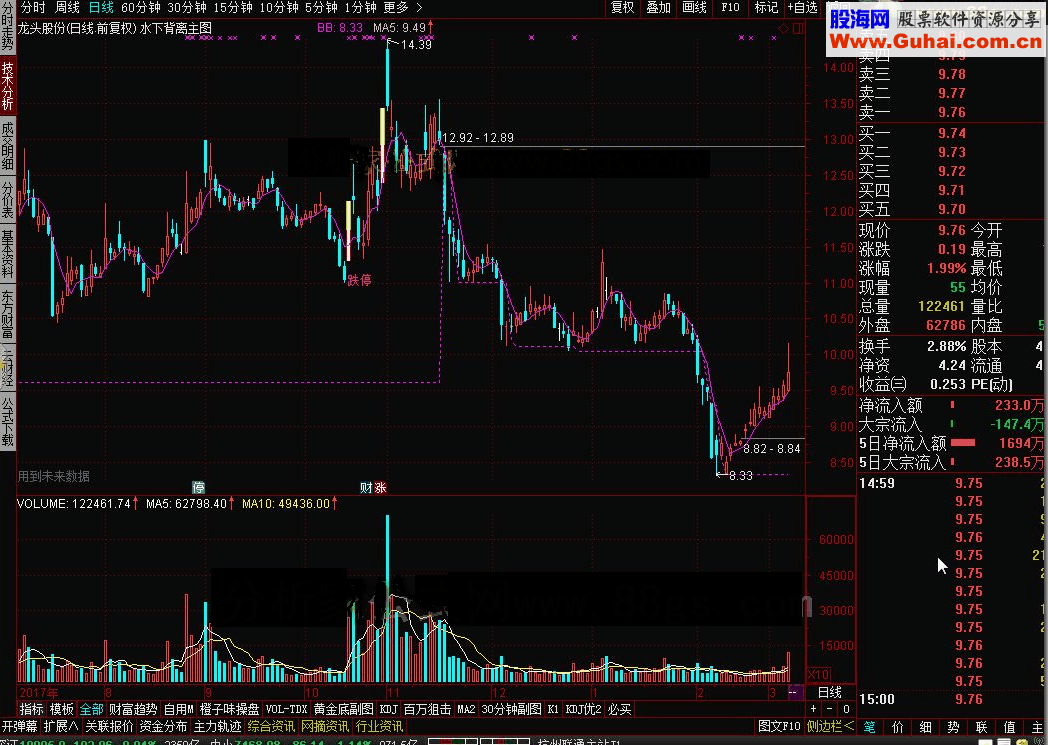1048x745 pixels.
Task: Open 技术分析 in left sidebar
Action: (x=7, y=86)
